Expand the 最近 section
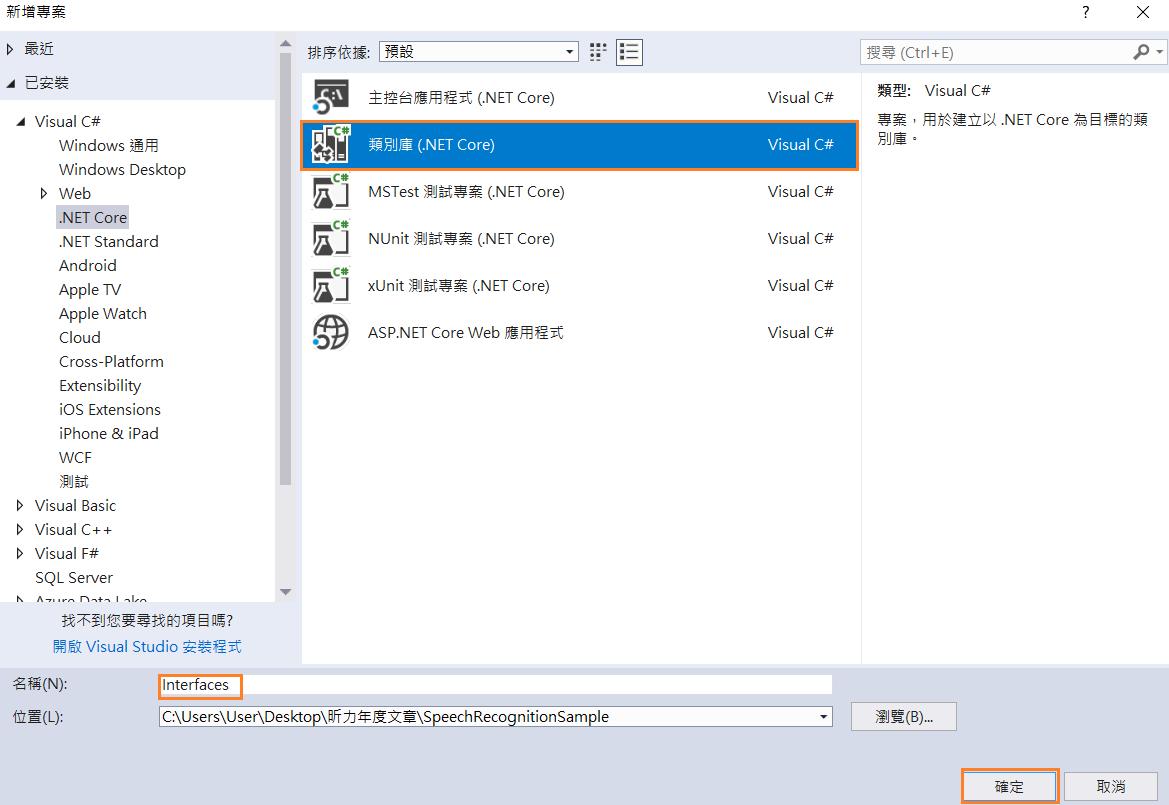 point(10,49)
